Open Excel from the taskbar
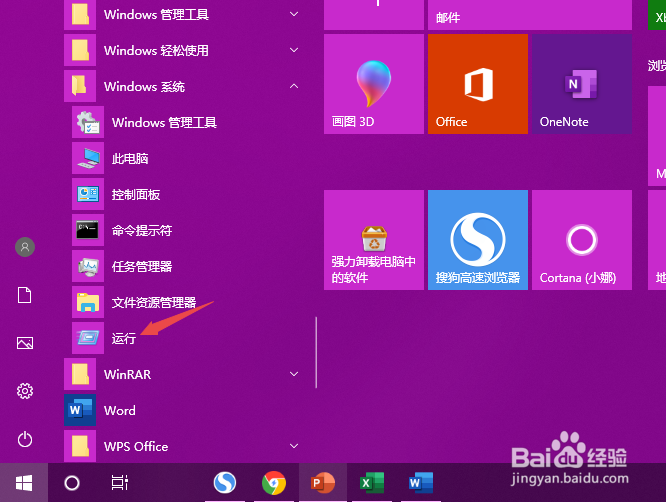This screenshot has width=666, height=502. tap(372, 483)
